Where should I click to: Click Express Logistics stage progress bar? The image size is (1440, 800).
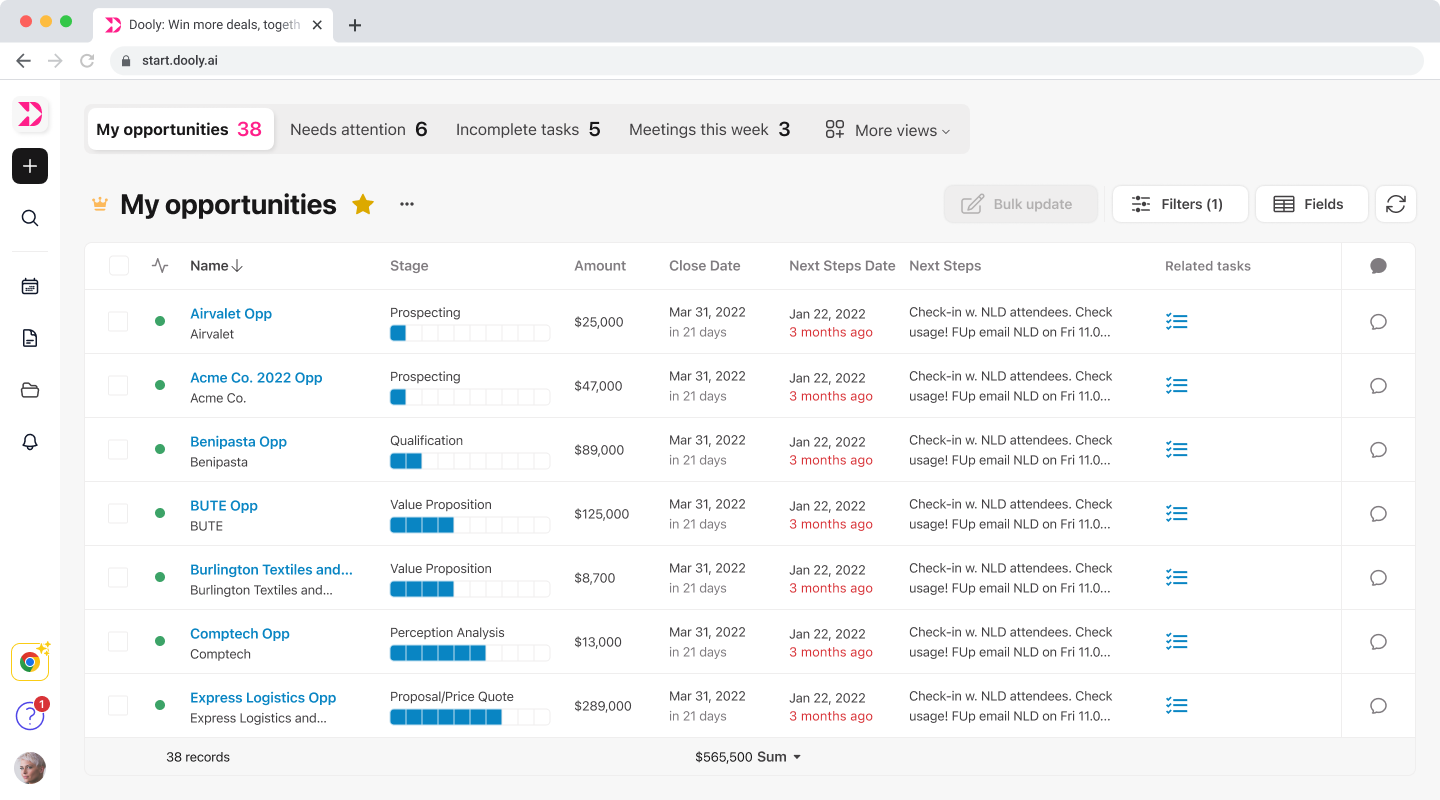[470, 717]
